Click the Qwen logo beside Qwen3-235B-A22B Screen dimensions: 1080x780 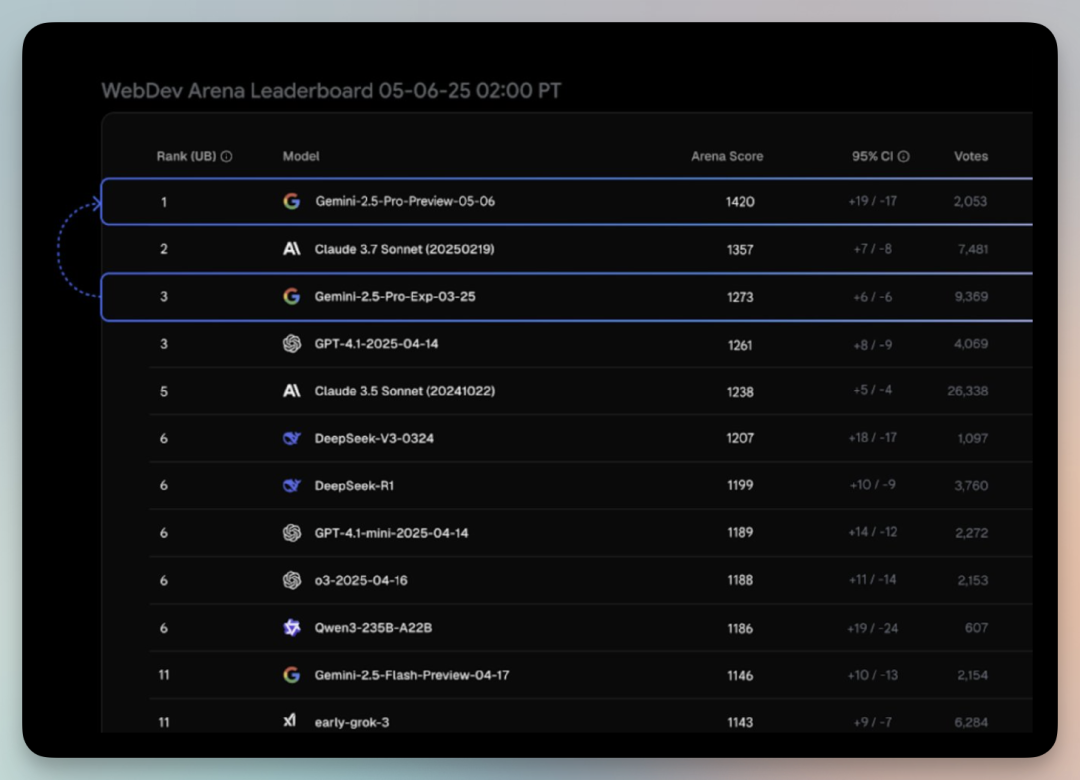(x=291, y=628)
